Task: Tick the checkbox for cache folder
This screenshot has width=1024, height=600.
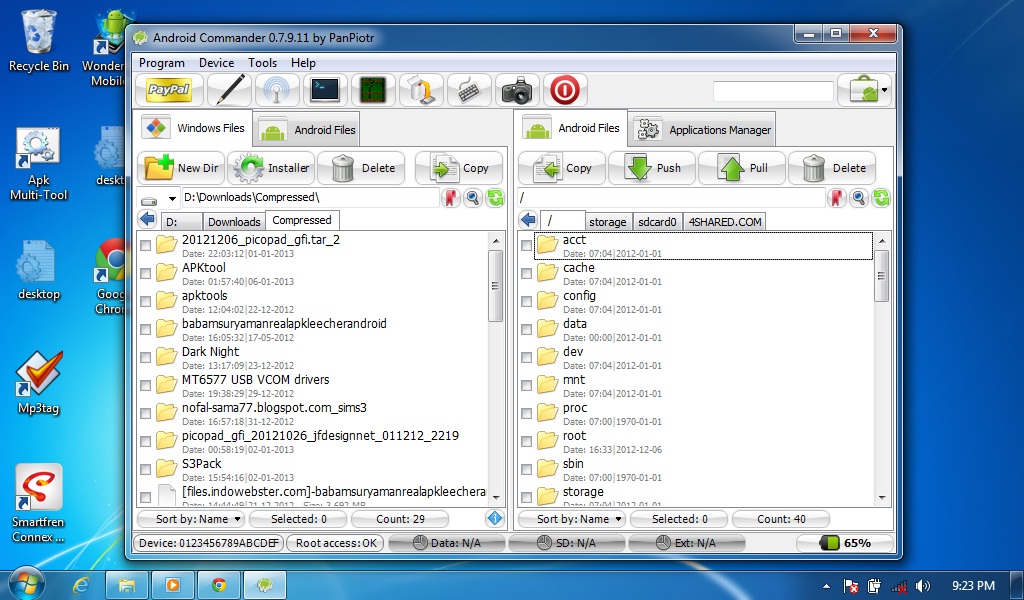Action: pos(526,273)
